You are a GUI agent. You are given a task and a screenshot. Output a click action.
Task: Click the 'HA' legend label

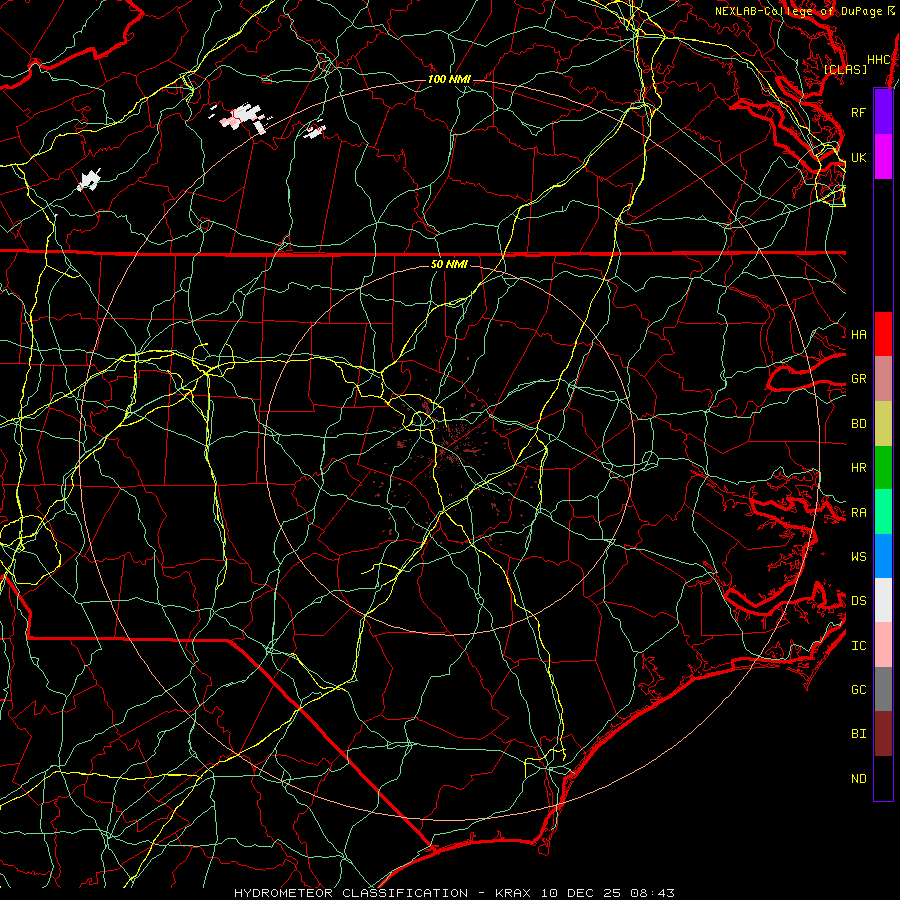(858, 334)
